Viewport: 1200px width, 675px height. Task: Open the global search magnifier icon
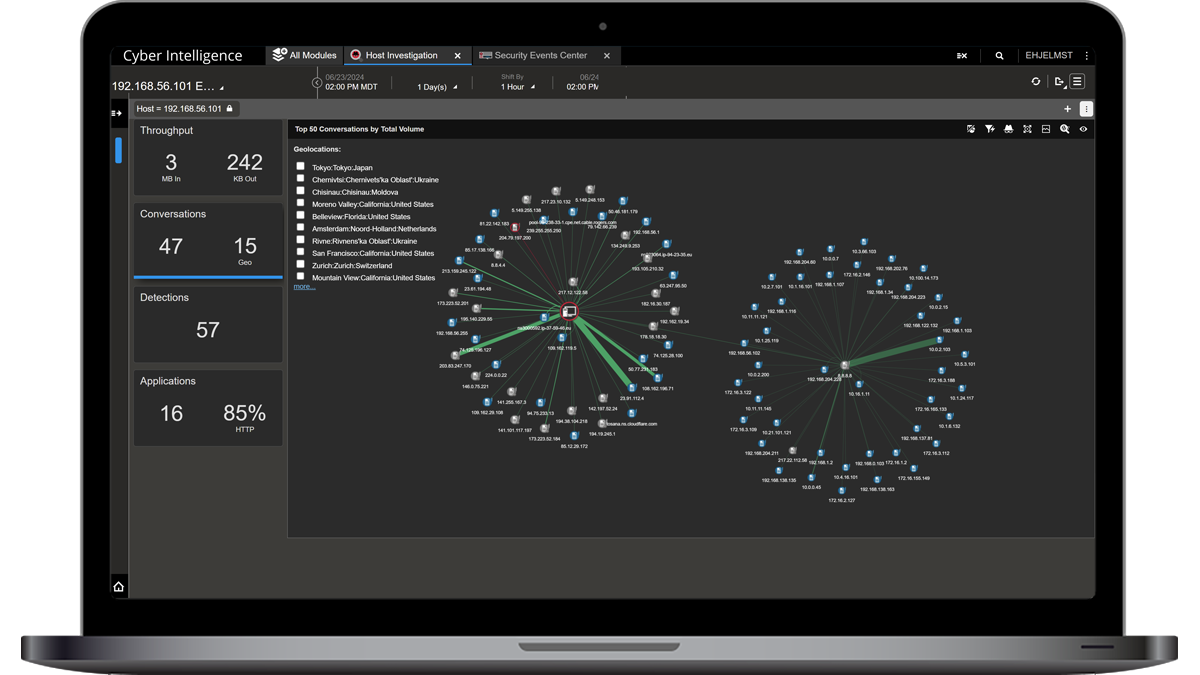pyautogui.click(x=1000, y=56)
